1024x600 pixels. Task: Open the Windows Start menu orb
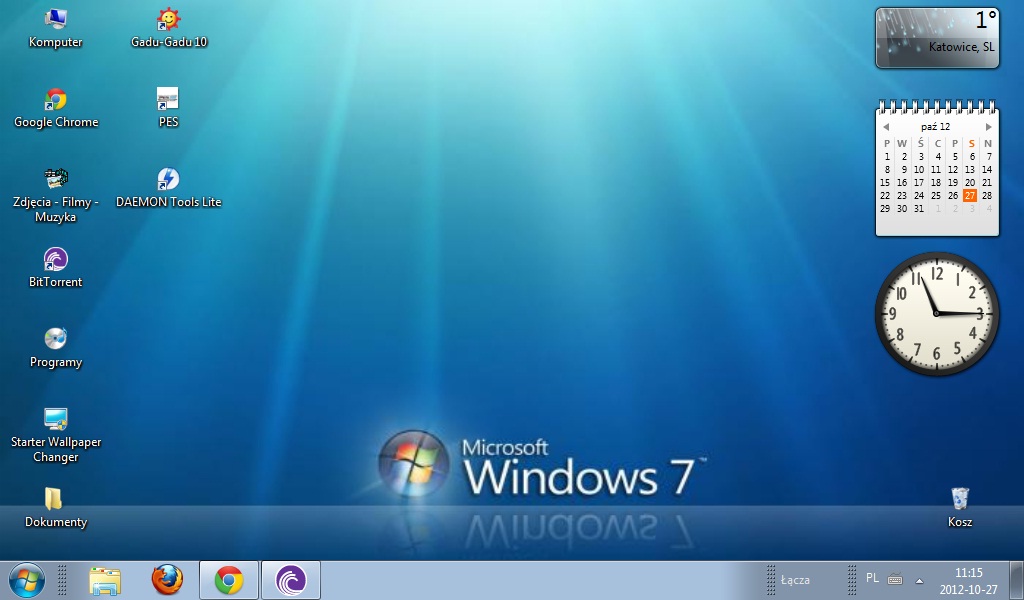26,580
